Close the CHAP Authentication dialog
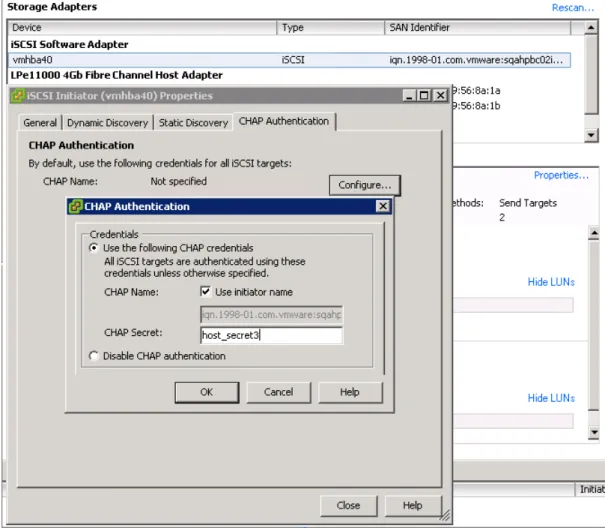Viewport: 605px width, 528px height. click(x=382, y=206)
